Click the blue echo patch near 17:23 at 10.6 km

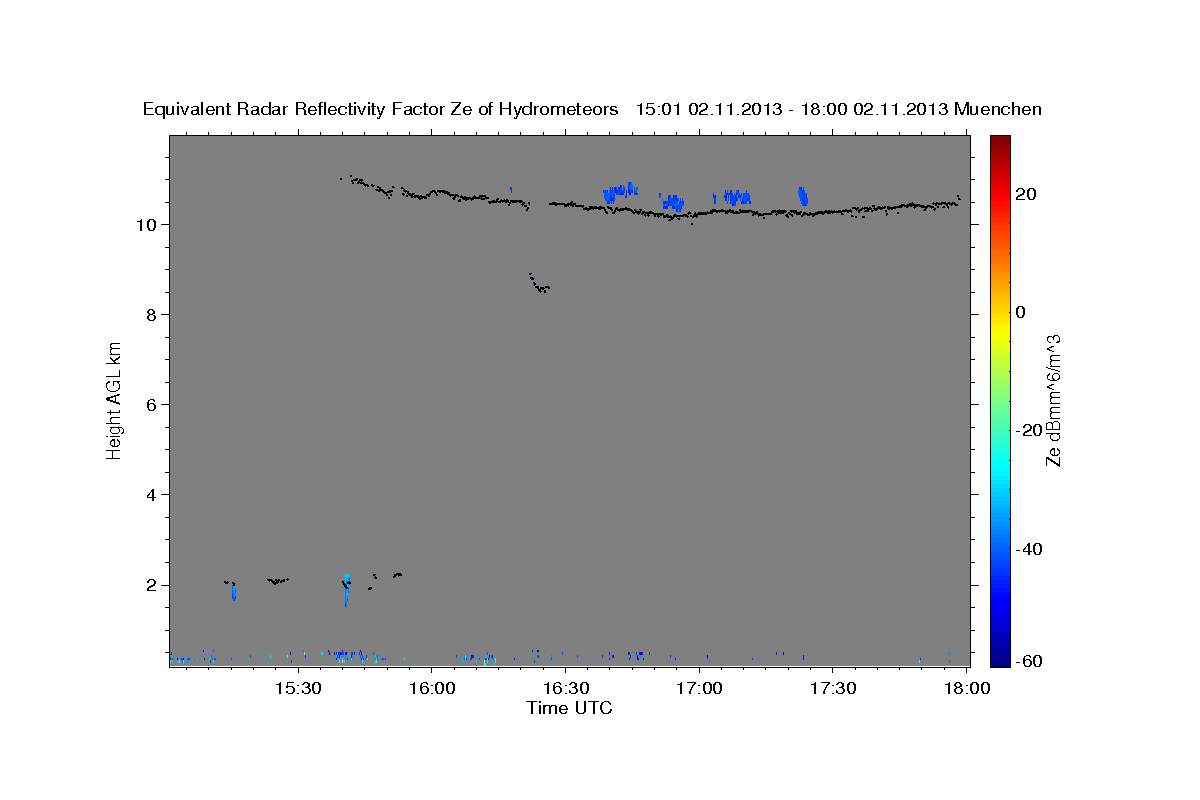[802, 195]
